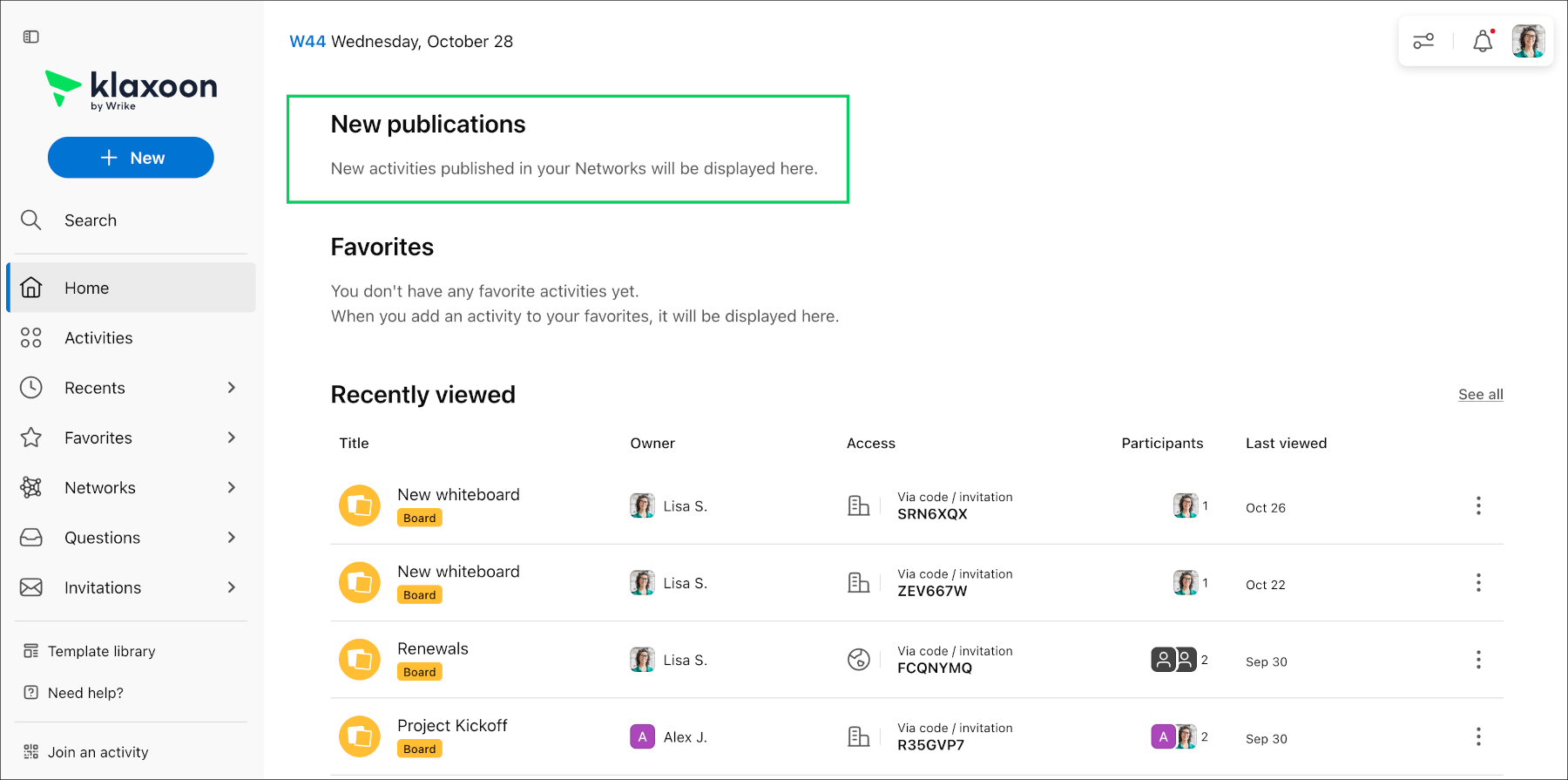Go to Home in sidebar
This screenshot has height=780, width=1568.
coord(132,288)
